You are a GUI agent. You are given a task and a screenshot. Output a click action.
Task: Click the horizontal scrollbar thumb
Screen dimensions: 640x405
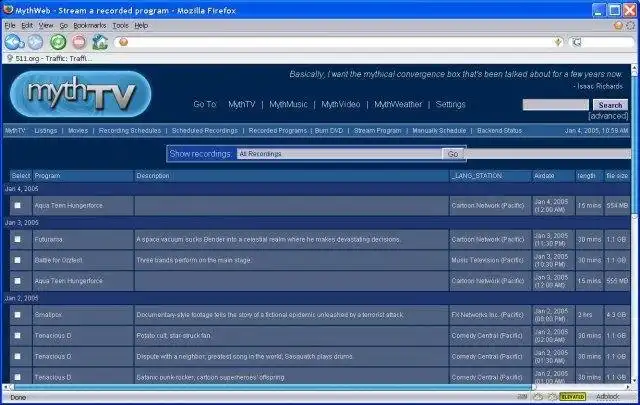pos(273,387)
